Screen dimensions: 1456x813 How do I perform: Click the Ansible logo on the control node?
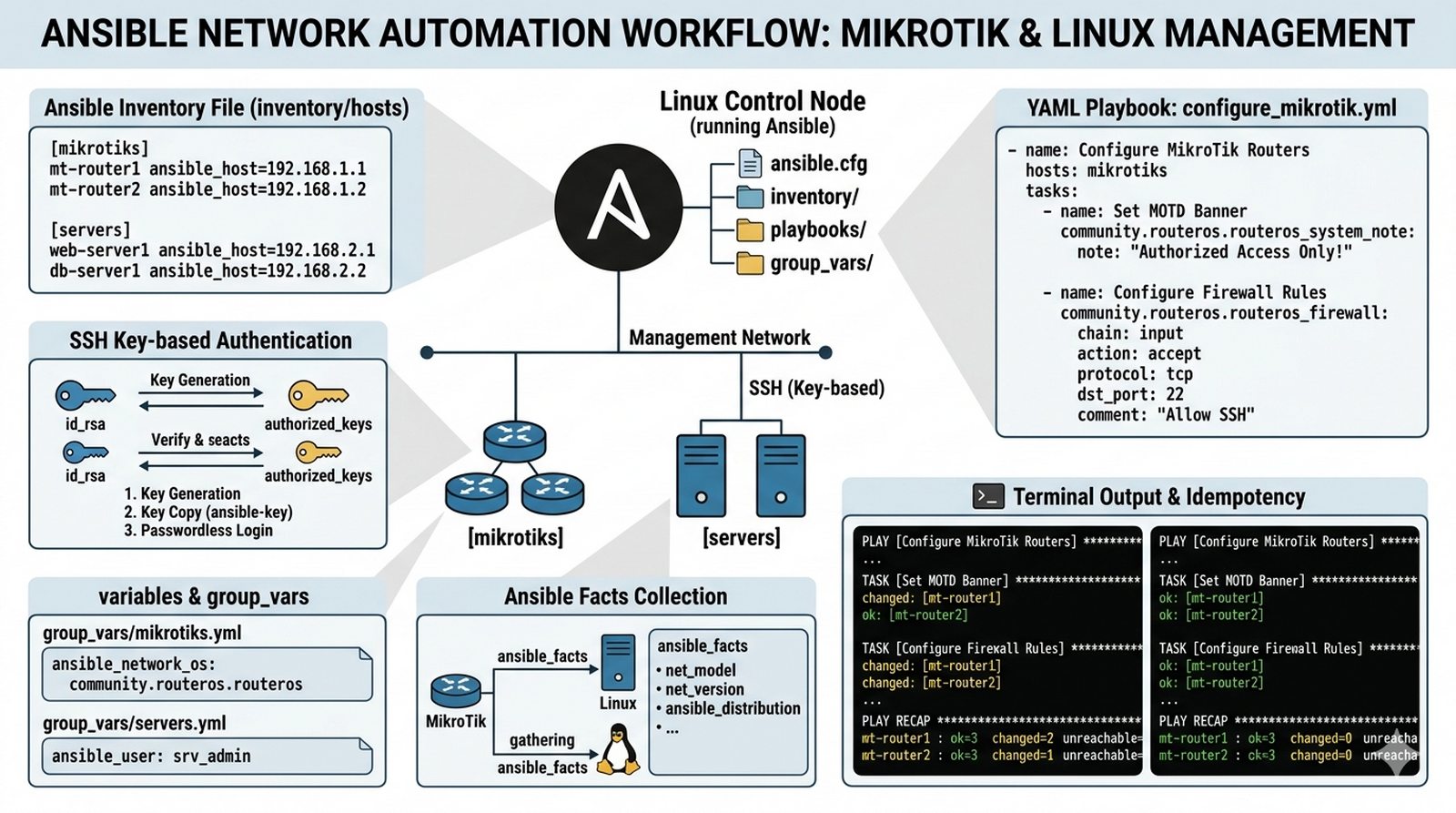click(619, 207)
